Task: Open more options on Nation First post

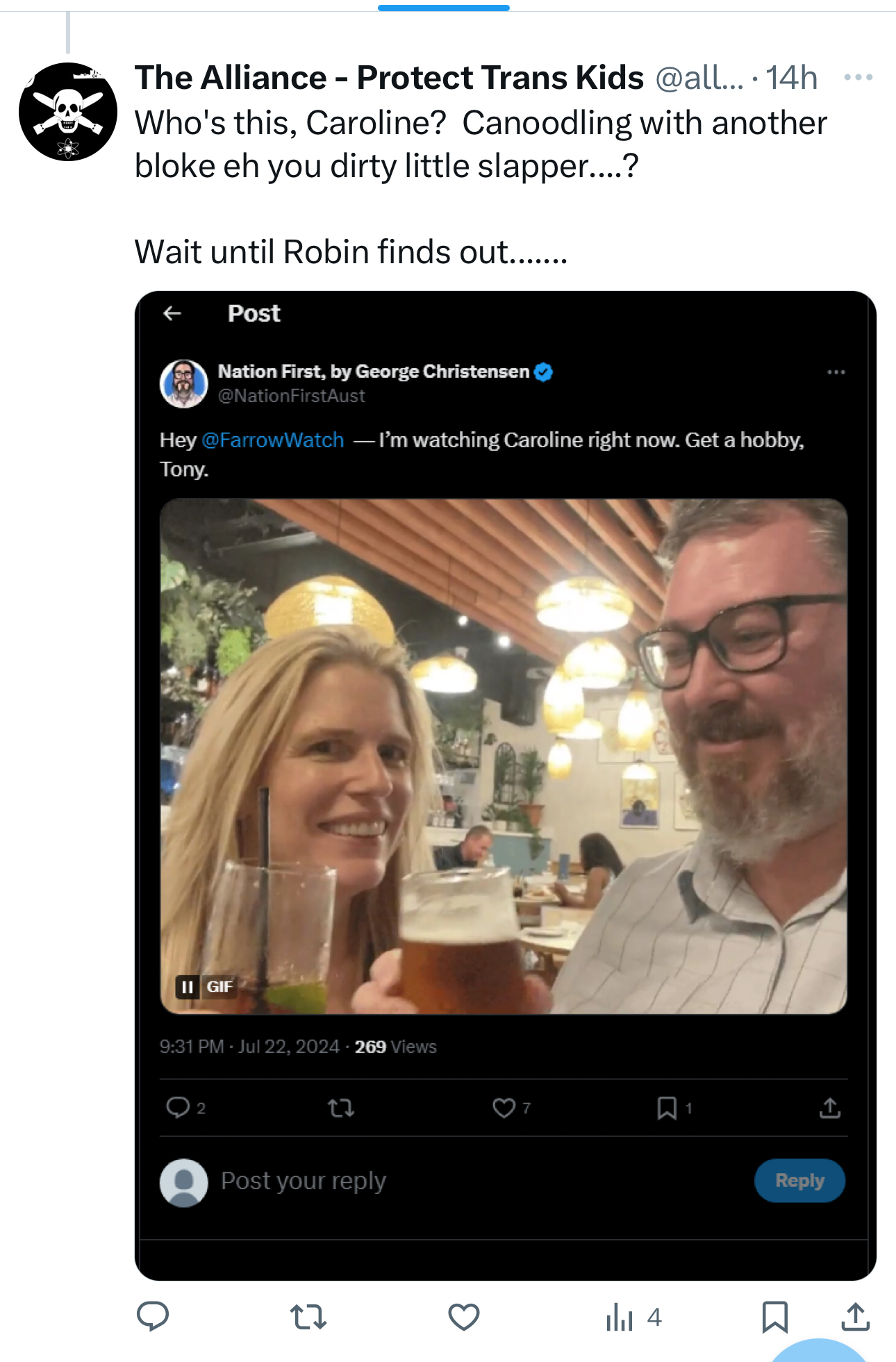Action: (836, 373)
